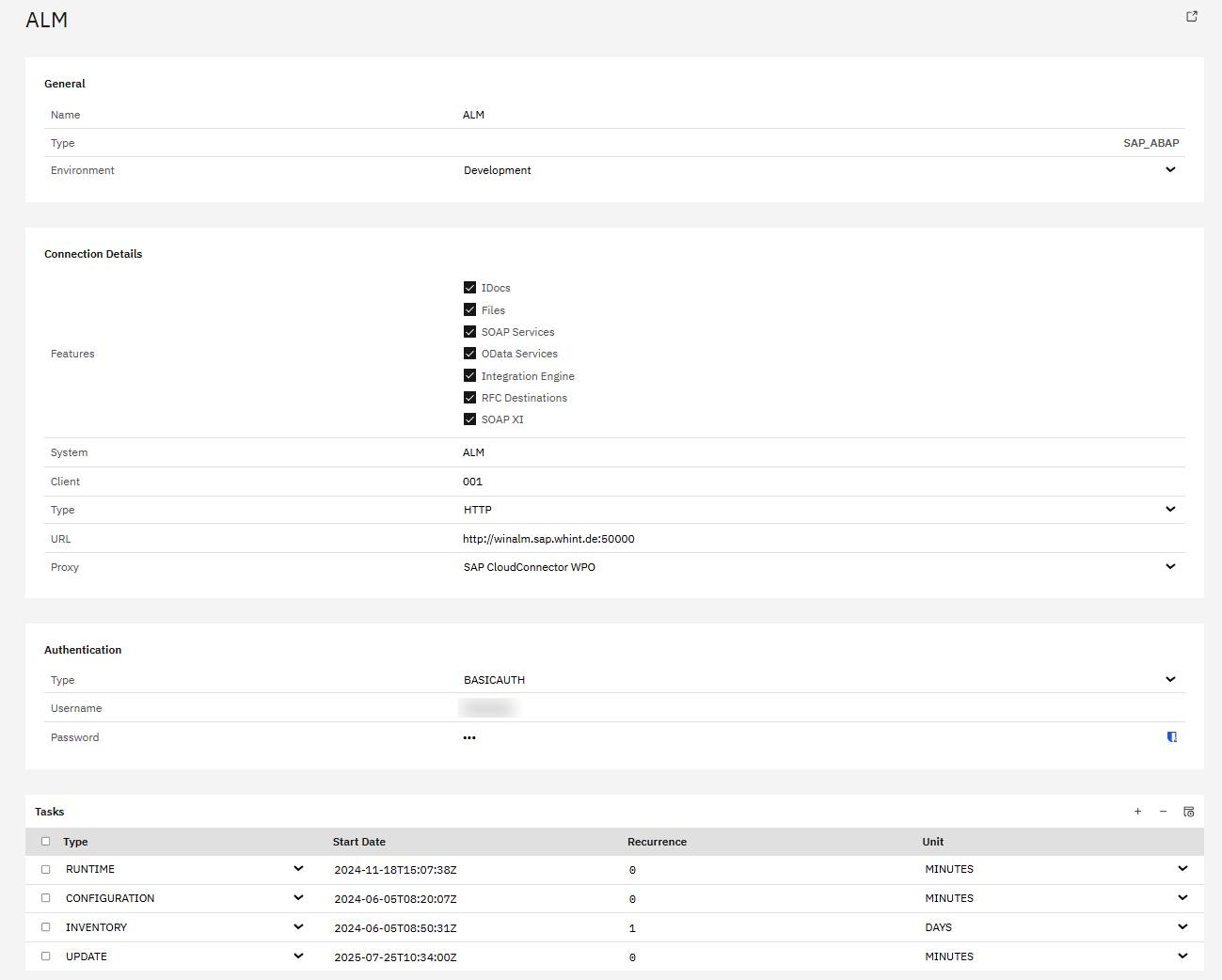Open the Proxy SAP CloudConnector dropdown

coord(1170,567)
